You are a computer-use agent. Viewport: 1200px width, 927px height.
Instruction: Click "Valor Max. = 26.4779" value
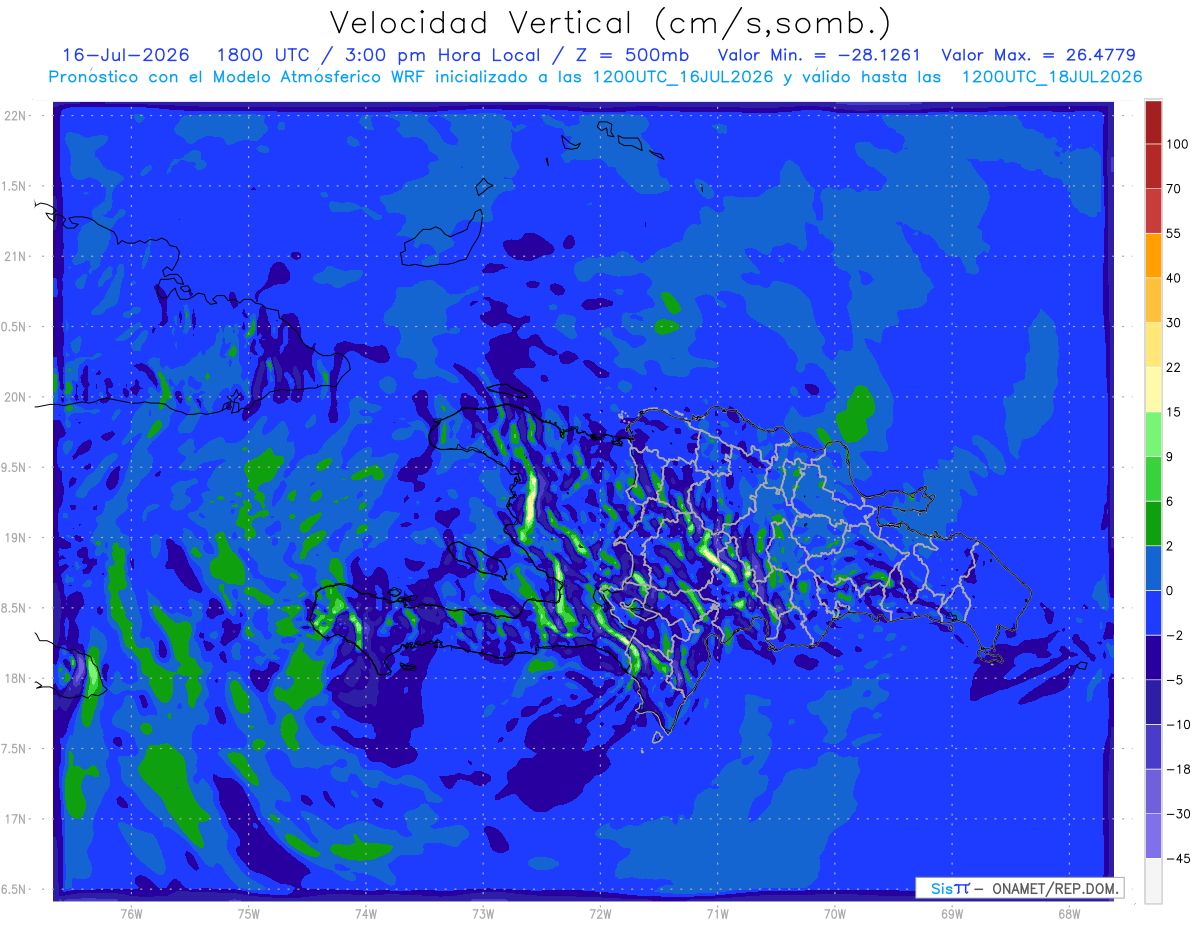click(x=1039, y=55)
